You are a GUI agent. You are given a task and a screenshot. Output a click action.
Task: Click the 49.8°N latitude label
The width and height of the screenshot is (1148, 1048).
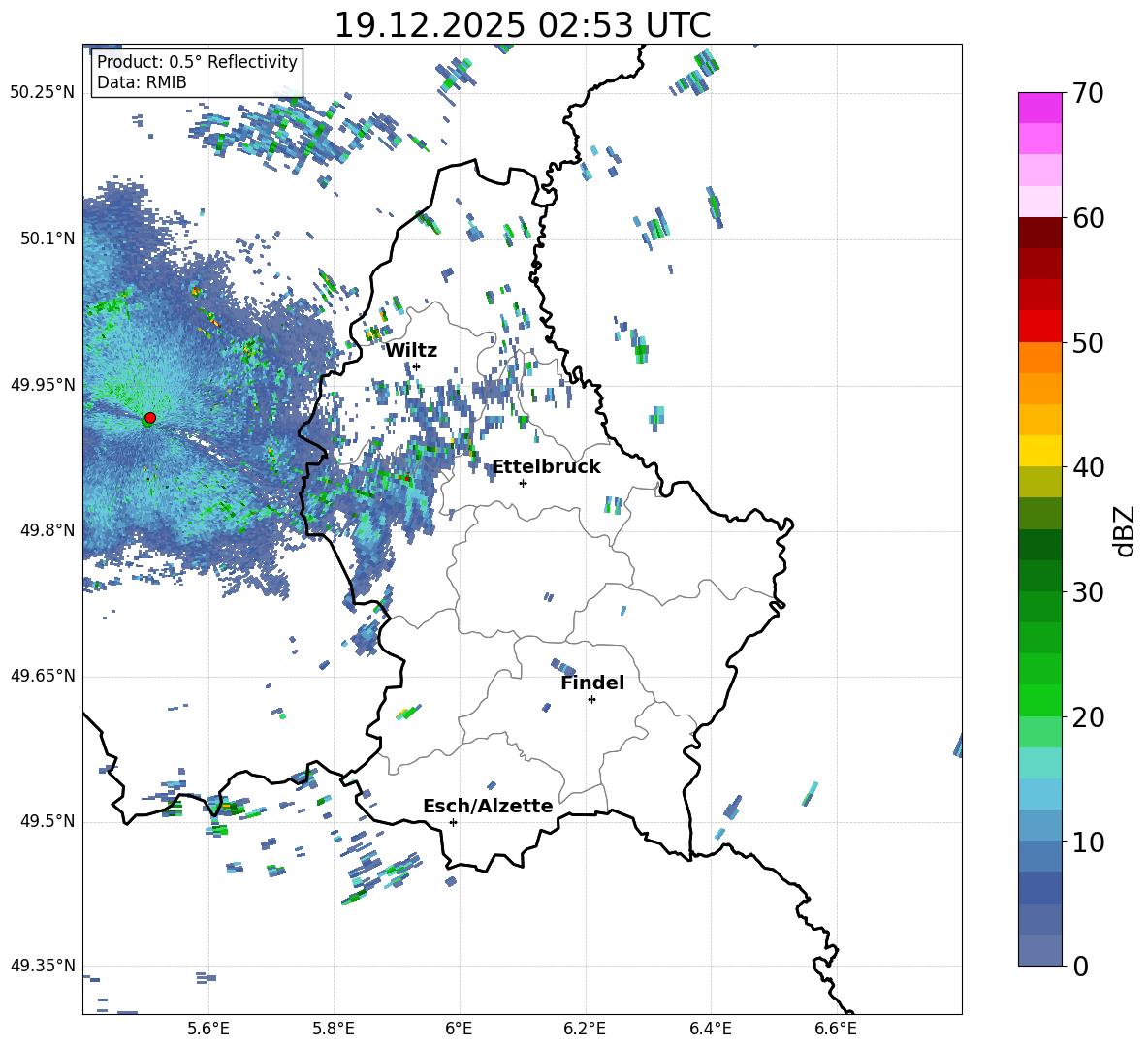[48, 530]
